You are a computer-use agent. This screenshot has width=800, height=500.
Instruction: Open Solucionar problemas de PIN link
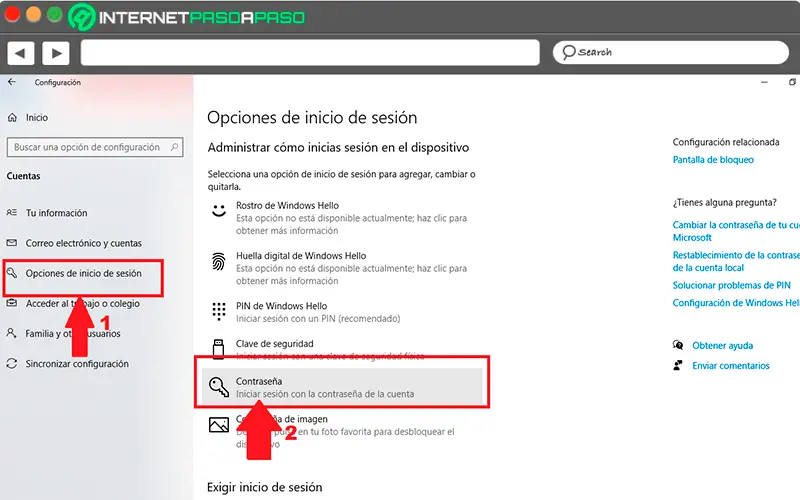click(x=731, y=285)
